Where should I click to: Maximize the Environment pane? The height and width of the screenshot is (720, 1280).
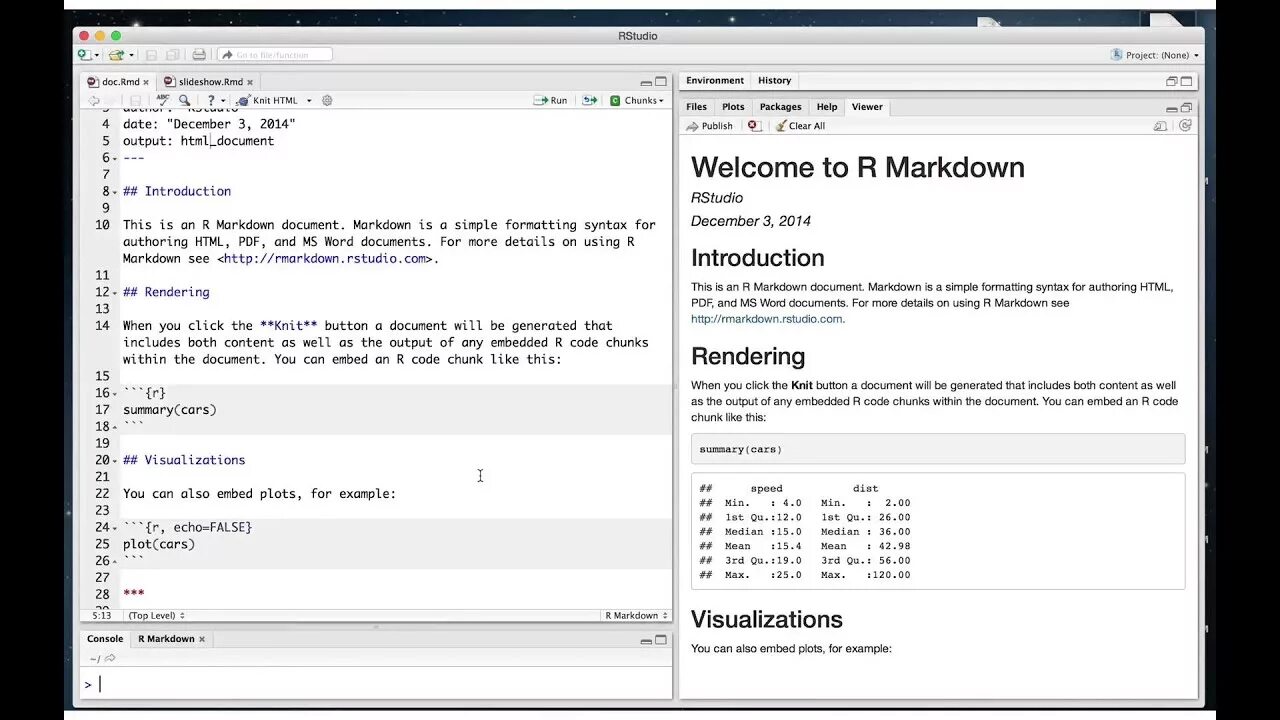(1186, 81)
